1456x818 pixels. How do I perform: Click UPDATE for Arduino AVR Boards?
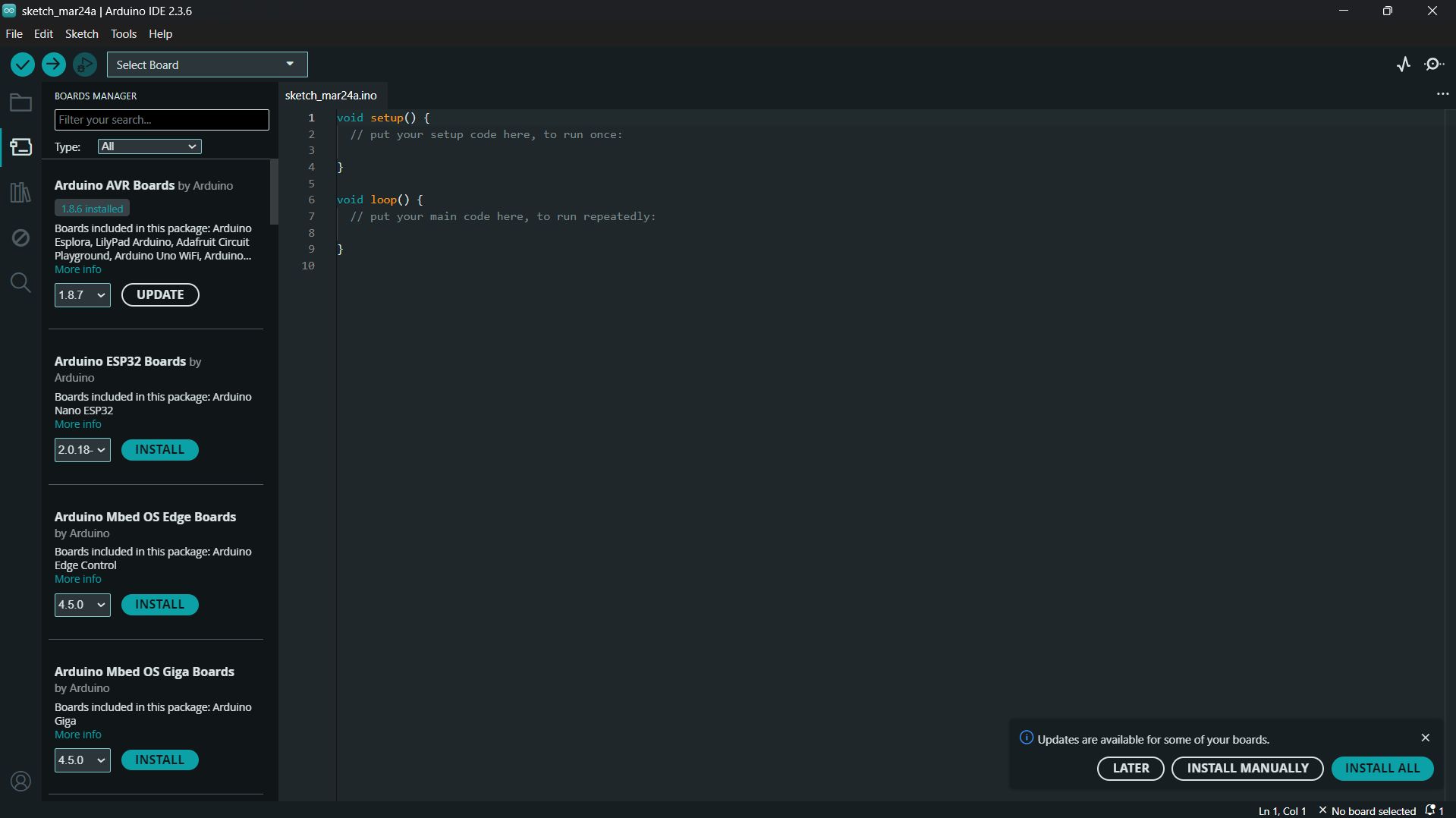[160, 294]
